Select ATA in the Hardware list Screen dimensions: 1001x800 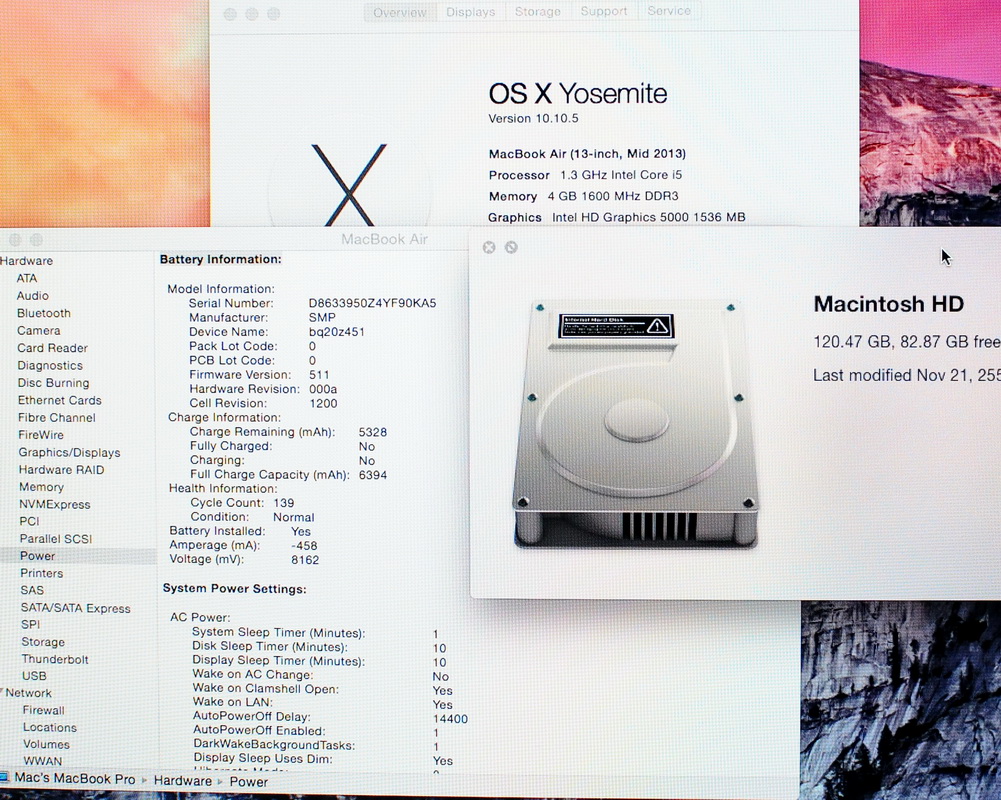click(x=27, y=278)
